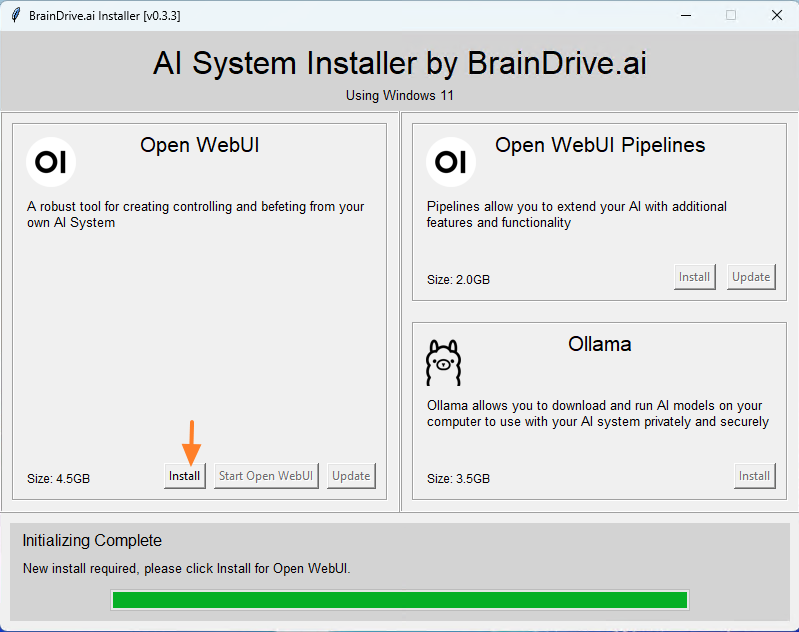Screen dimensions: 799x632
Task: Click the Ollama llama icon
Action: point(443,362)
